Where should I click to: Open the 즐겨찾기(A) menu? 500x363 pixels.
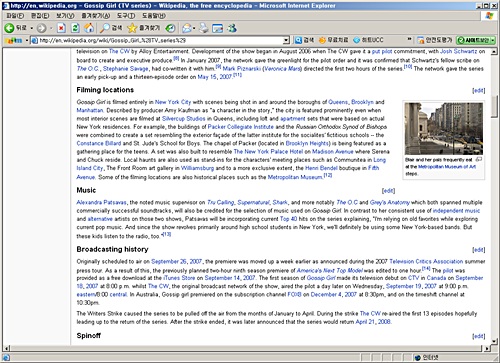[96, 16]
